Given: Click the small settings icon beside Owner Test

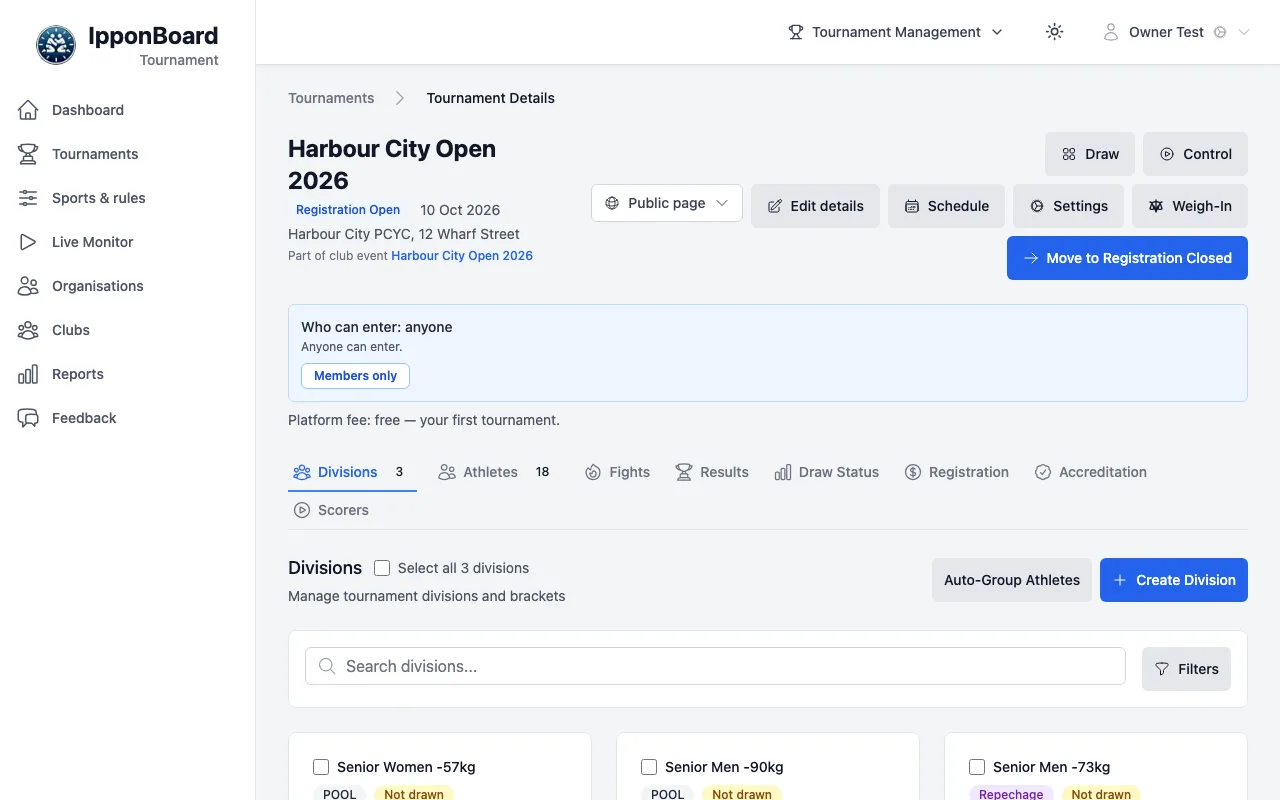Looking at the screenshot, I should coord(1220,32).
